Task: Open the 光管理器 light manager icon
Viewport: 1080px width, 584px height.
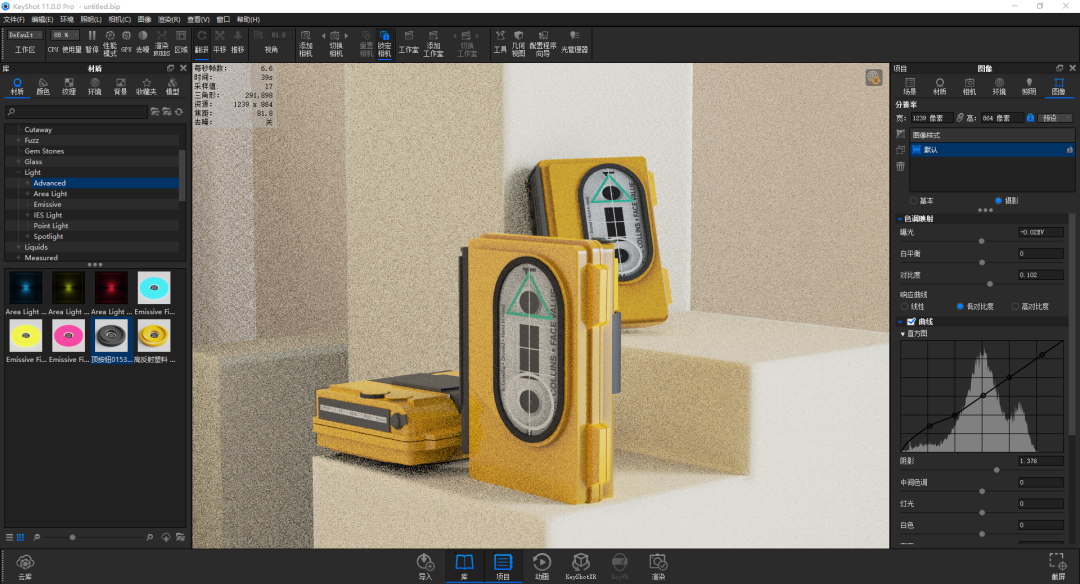Action: point(574,41)
